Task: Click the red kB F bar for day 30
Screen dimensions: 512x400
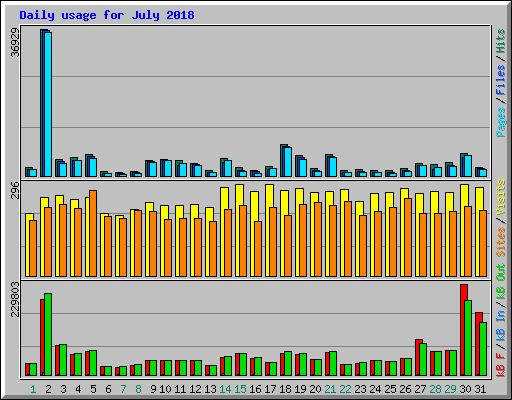Action: [463, 329]
